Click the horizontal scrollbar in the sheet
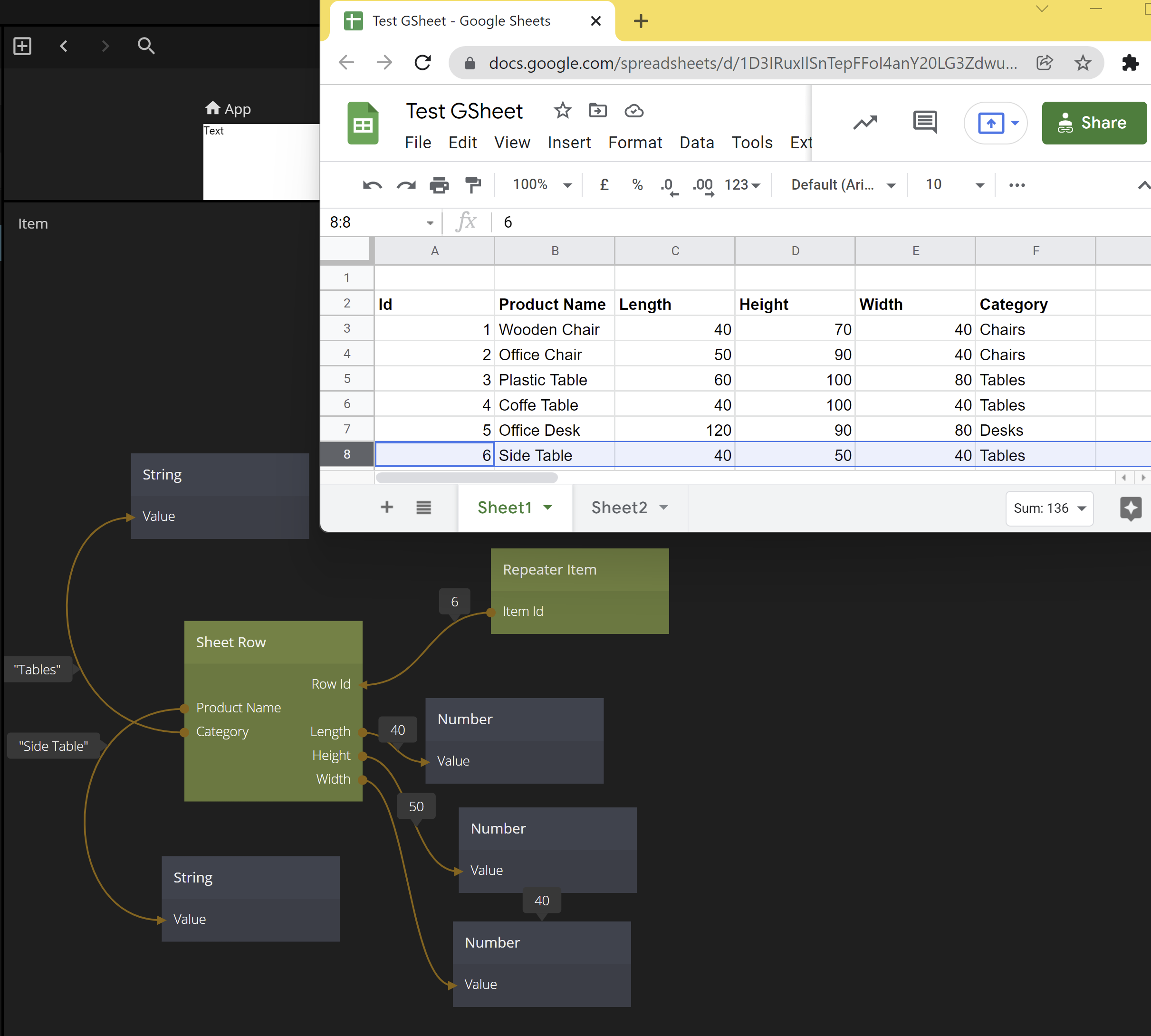The image size is (1151, 1036). click(467, 478)
